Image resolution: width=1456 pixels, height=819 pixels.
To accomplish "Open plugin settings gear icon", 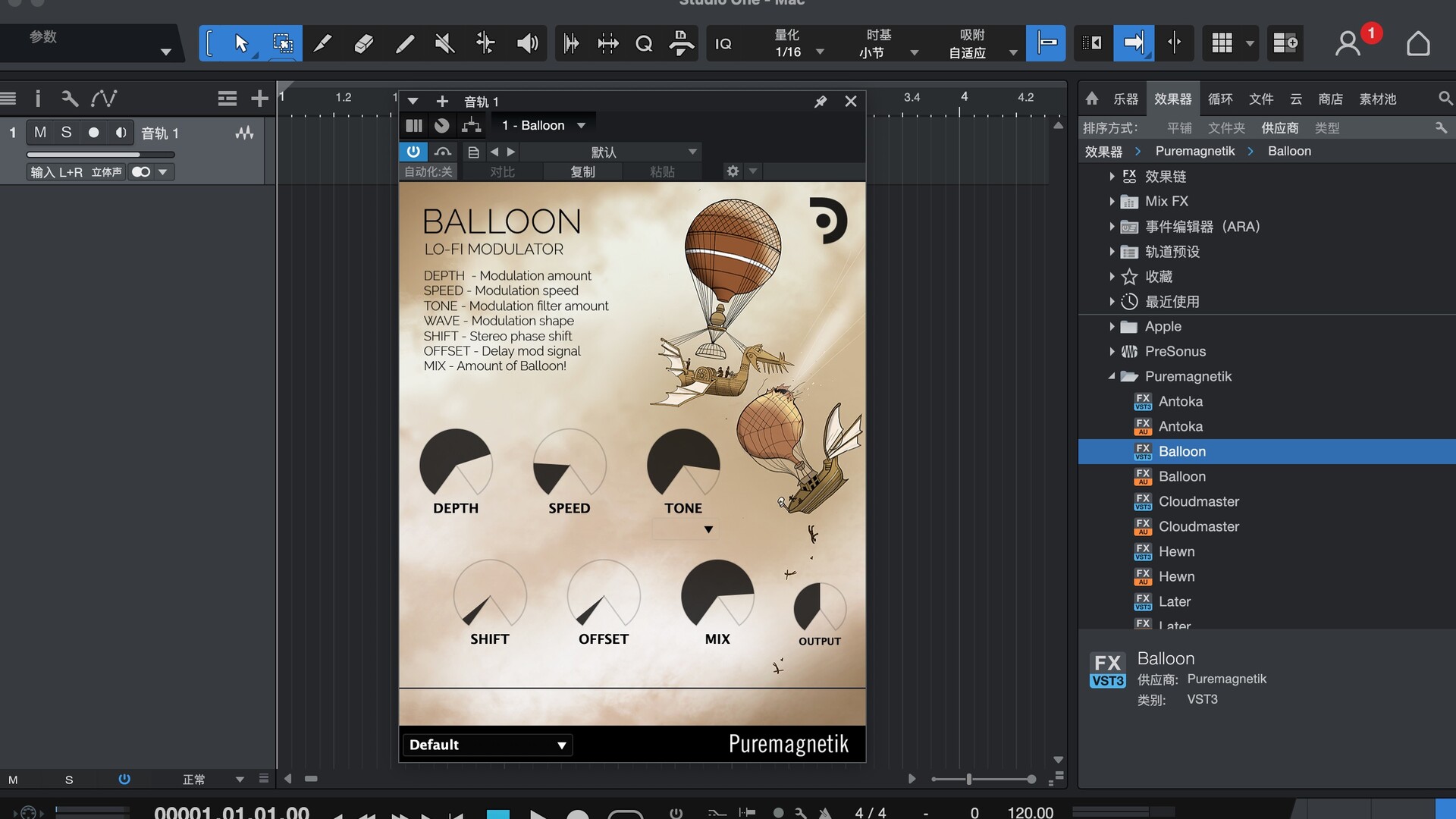I will [x=733, y=171].
